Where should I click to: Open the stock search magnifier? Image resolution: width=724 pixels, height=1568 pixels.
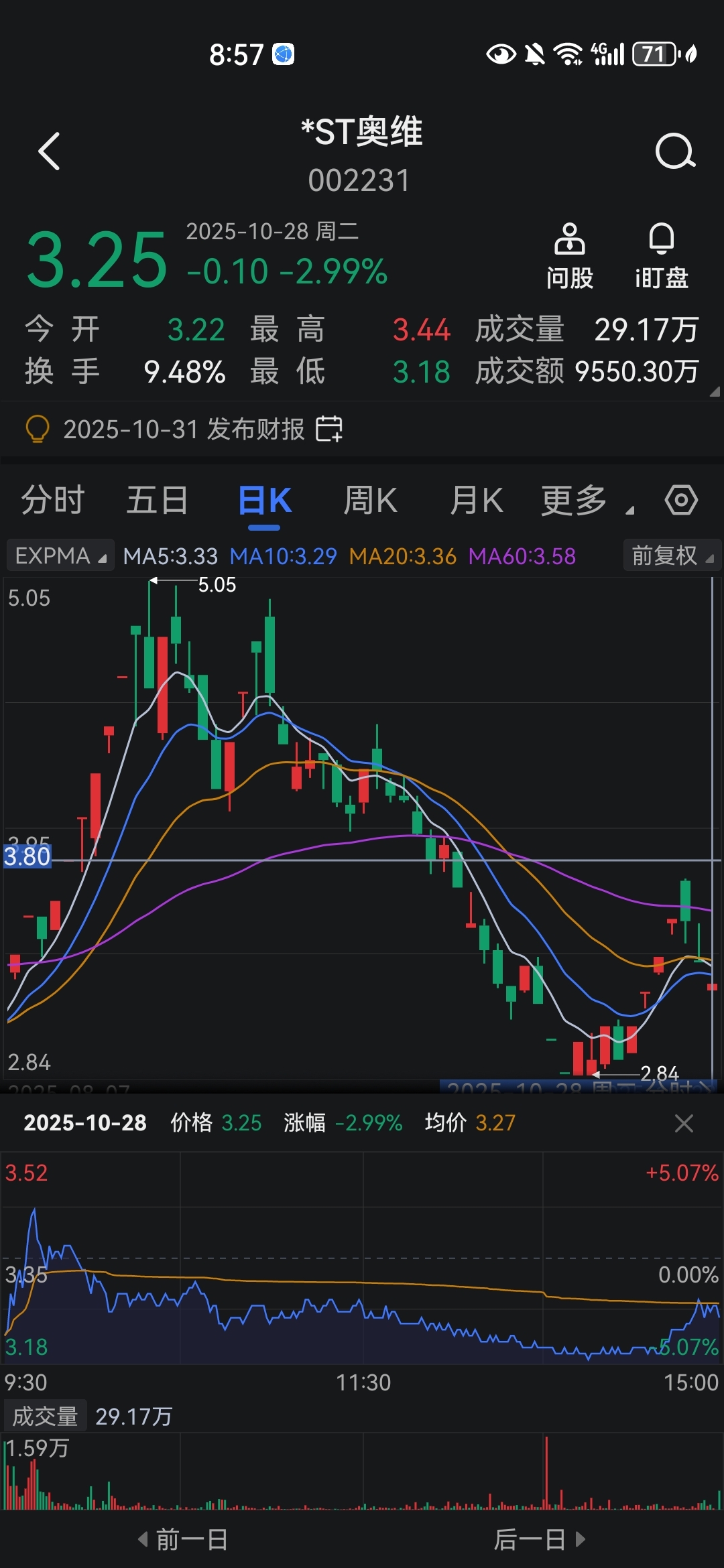tap(675, 151)
